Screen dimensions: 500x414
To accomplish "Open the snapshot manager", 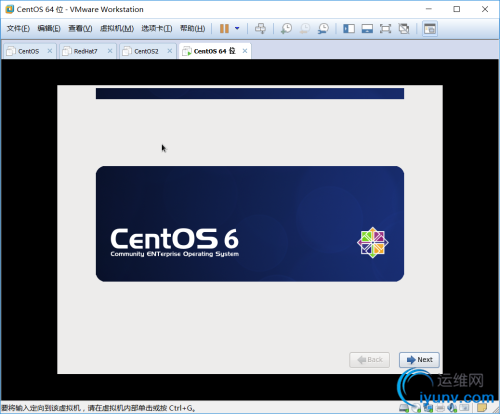I will click(x=323, y=29).
